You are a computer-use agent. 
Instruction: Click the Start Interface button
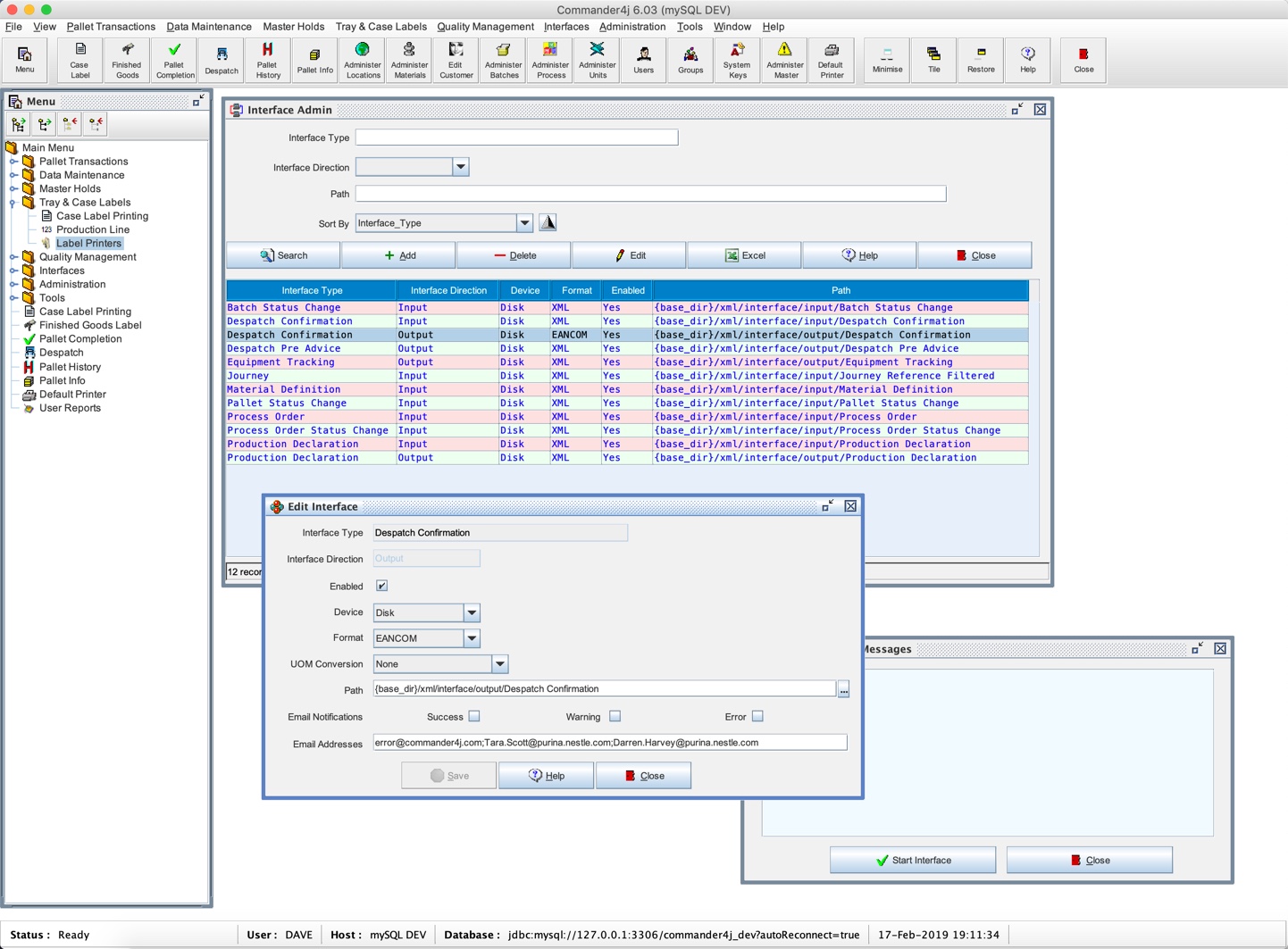pos(912,860)
